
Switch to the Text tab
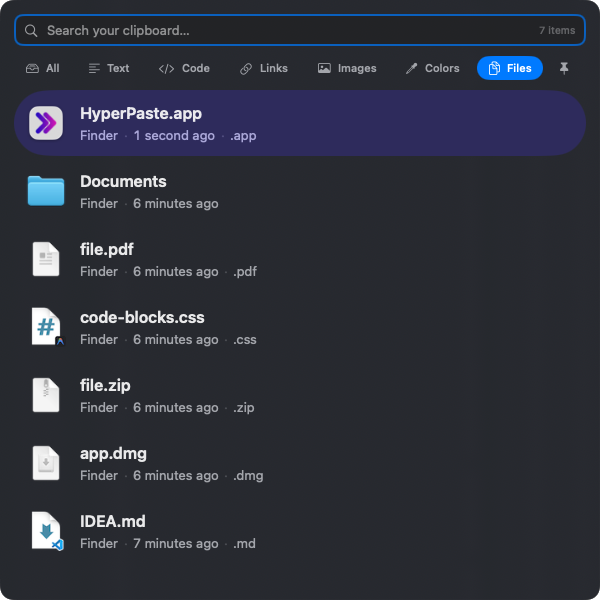pyautogui.click(x=109, y=68)
